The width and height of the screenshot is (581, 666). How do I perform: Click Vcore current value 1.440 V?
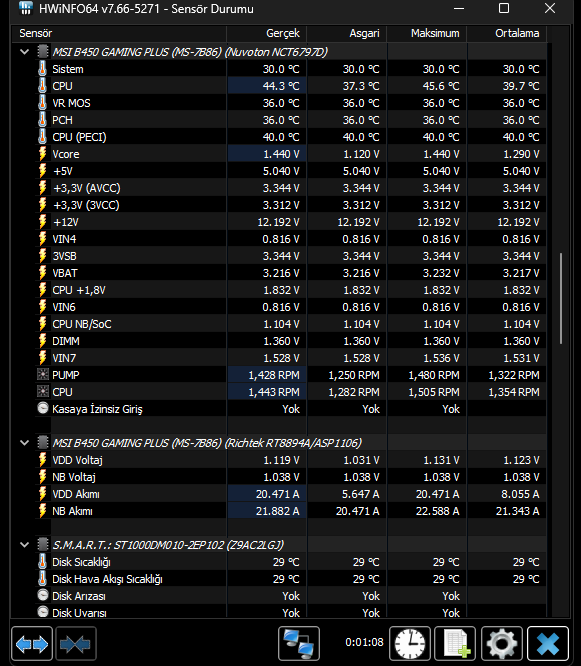281,154
